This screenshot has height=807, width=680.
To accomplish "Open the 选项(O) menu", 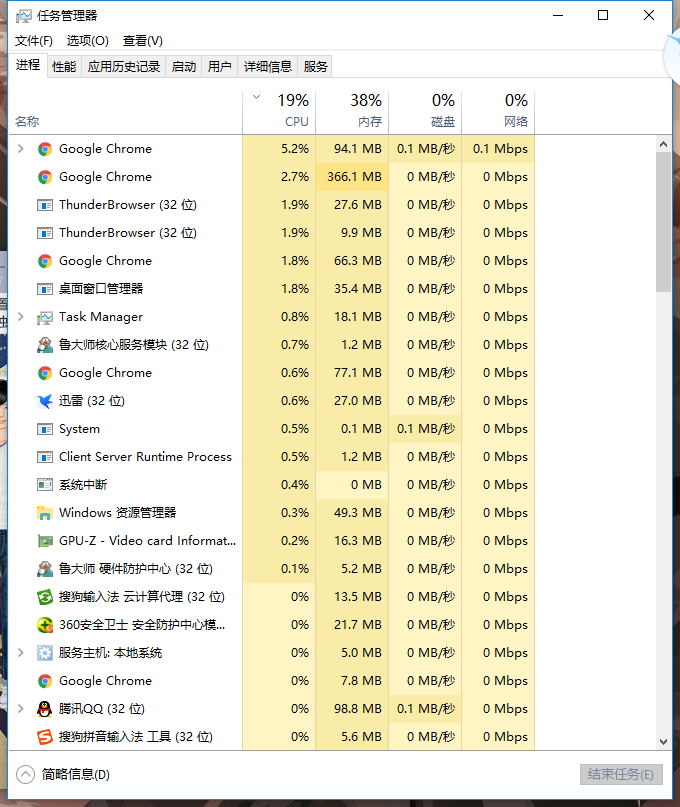I will pos(88,41).
